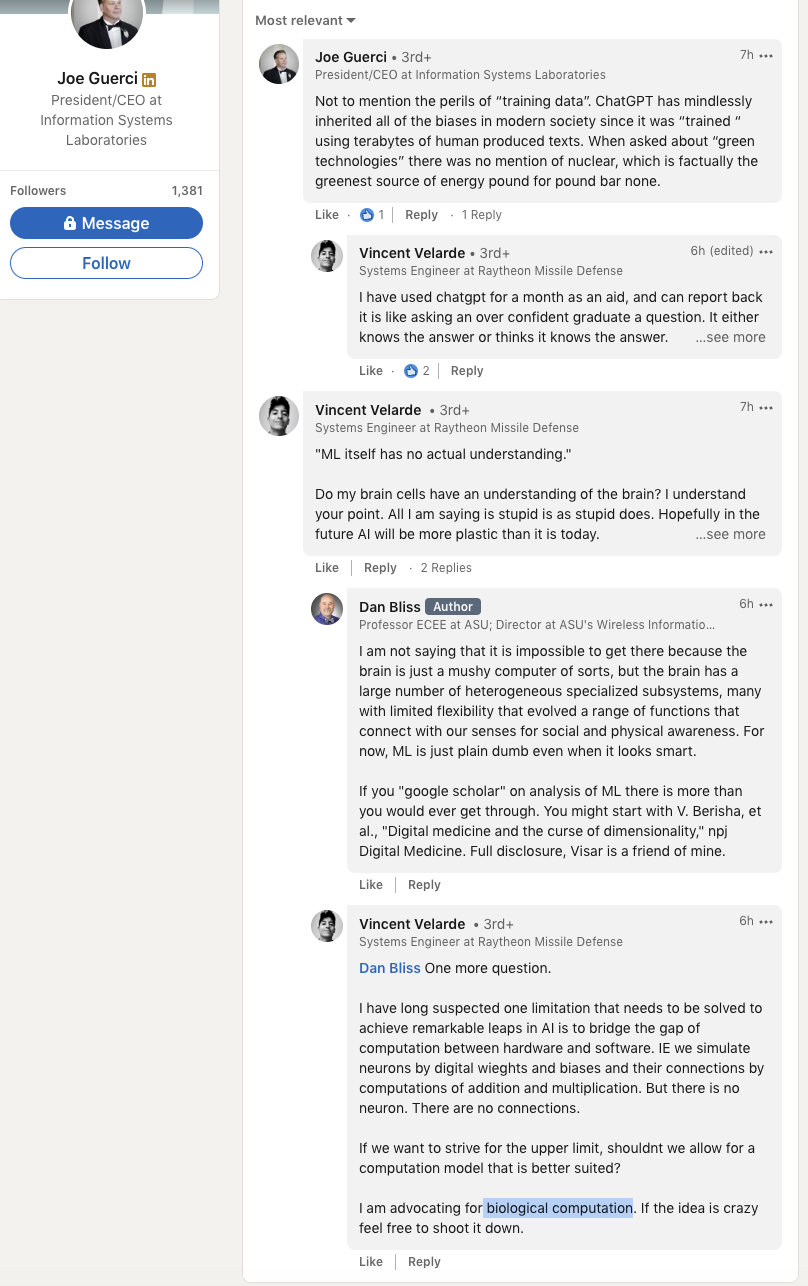Open three-dot menu on the 6h edited reply
Screen dimensions: 808x1286
[766, 252]
